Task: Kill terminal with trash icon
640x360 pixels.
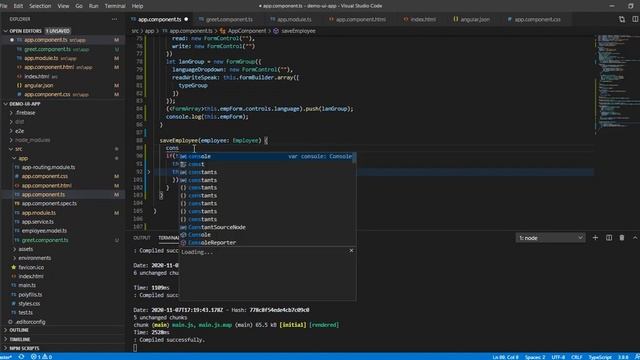Action: click(x=622, y=238)
